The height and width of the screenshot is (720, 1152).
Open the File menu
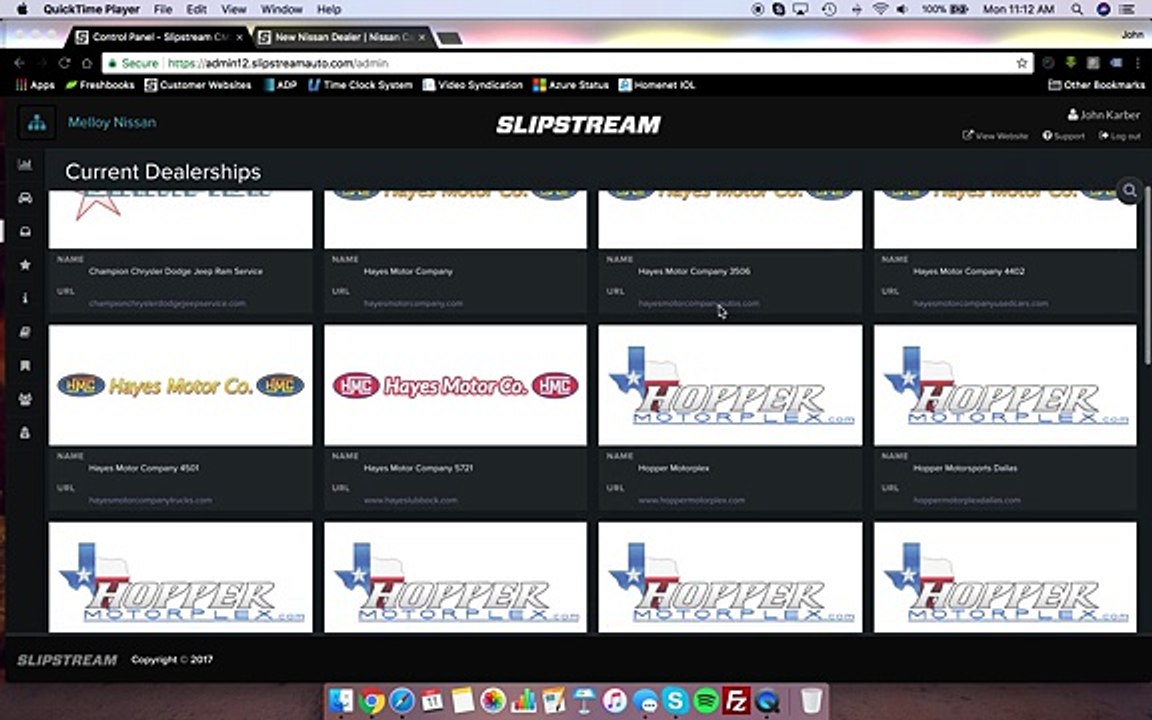point(163,10)
